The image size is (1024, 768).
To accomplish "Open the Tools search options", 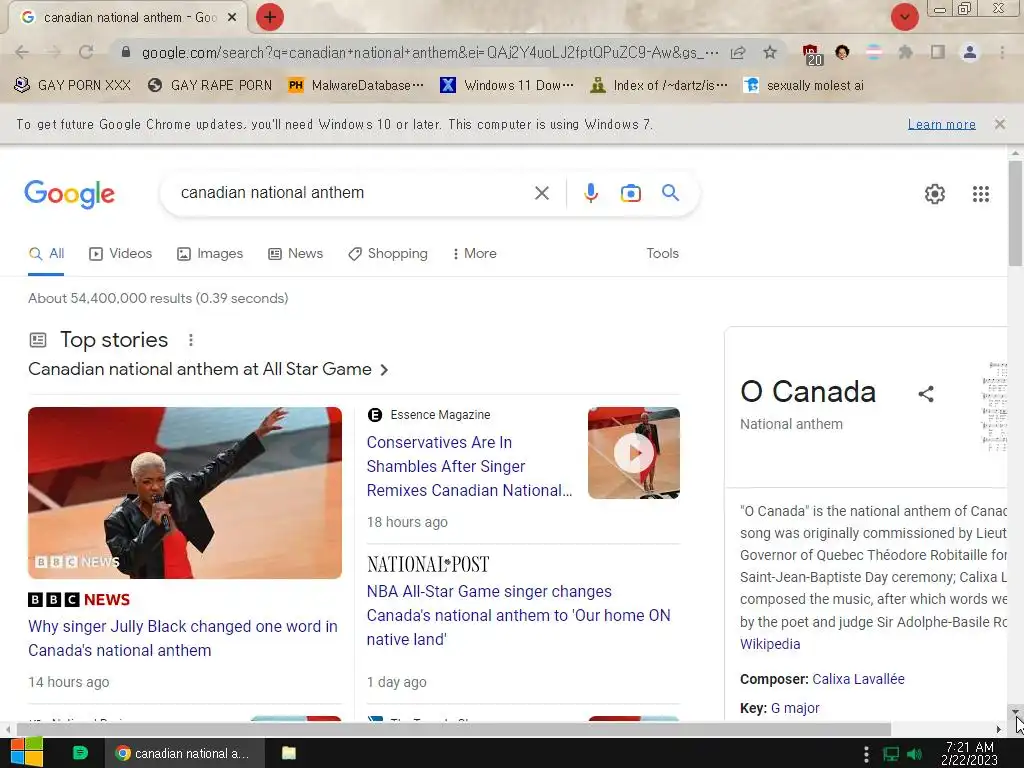I will click(x=662, y=253).
